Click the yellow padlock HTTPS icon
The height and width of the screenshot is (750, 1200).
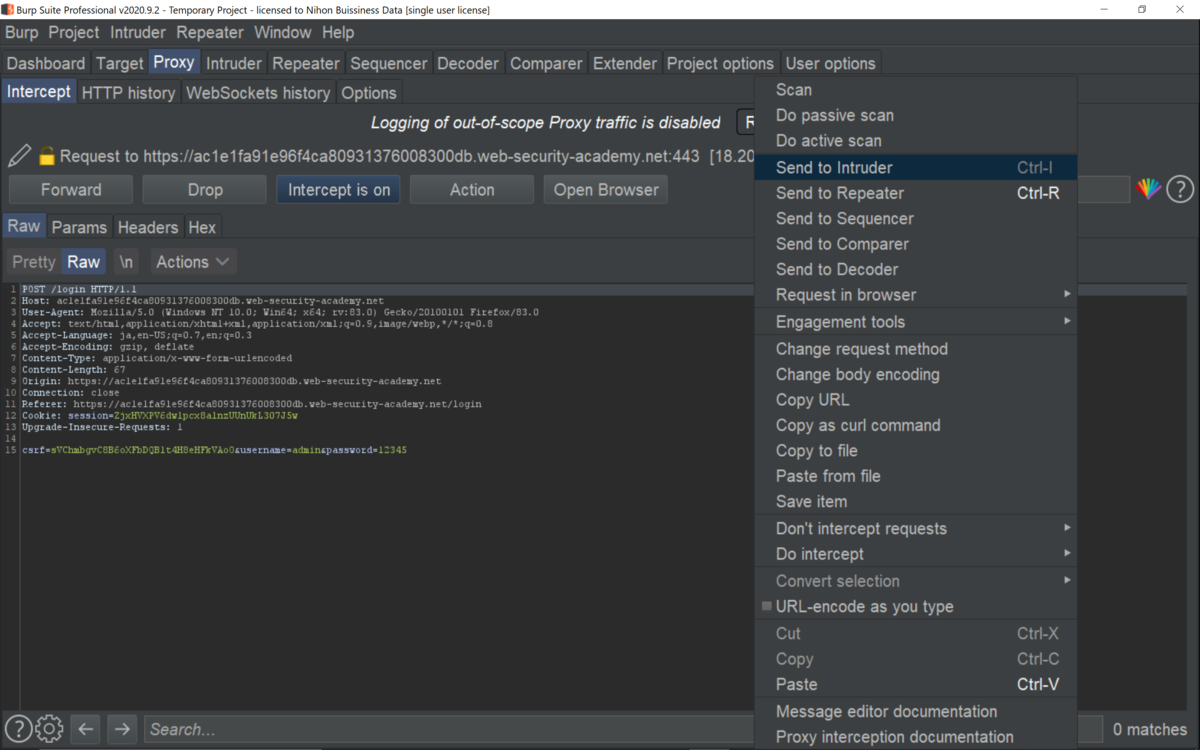[46, 156]
